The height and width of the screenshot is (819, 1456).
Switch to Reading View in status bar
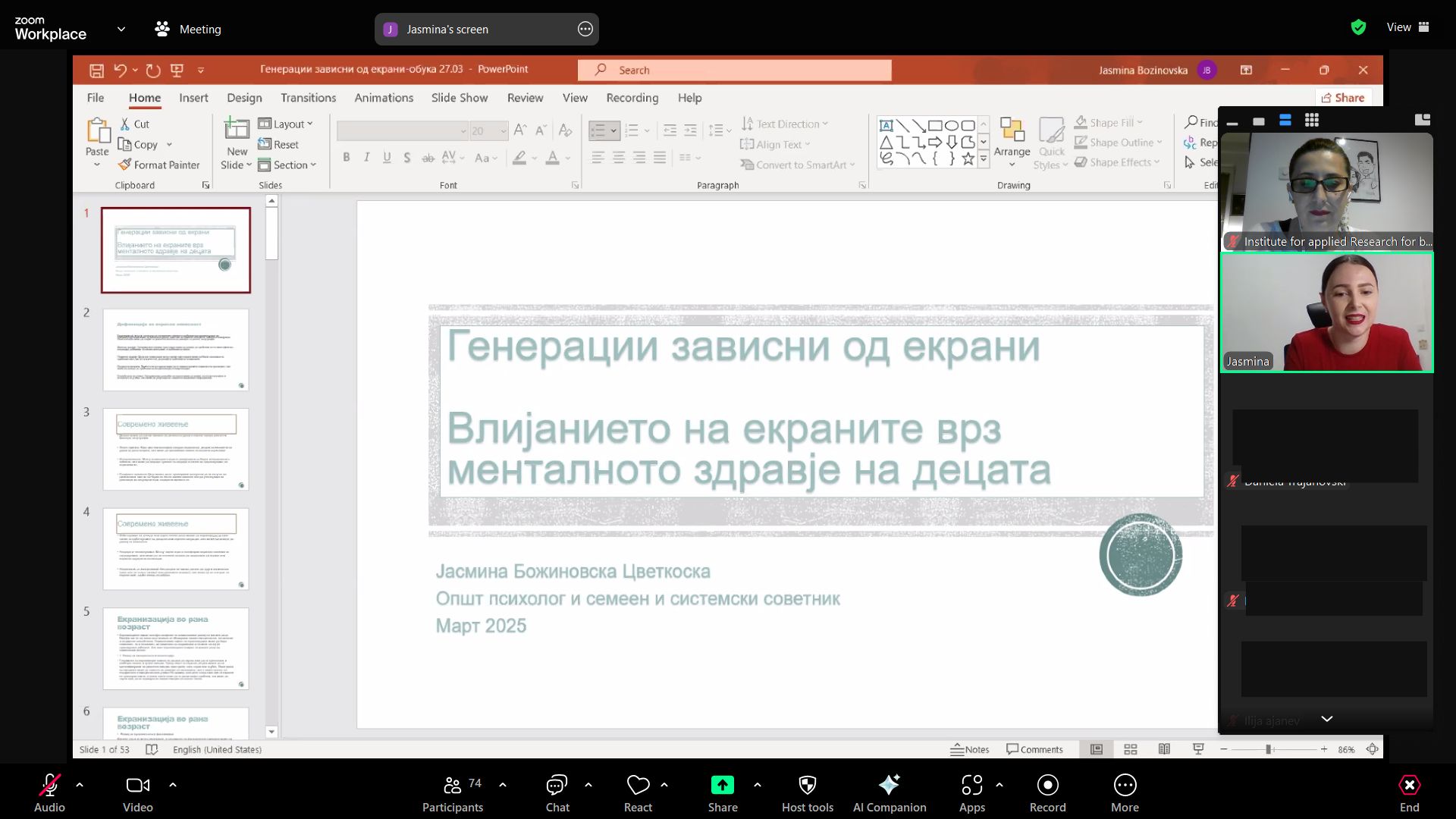tap(1164, 749)
